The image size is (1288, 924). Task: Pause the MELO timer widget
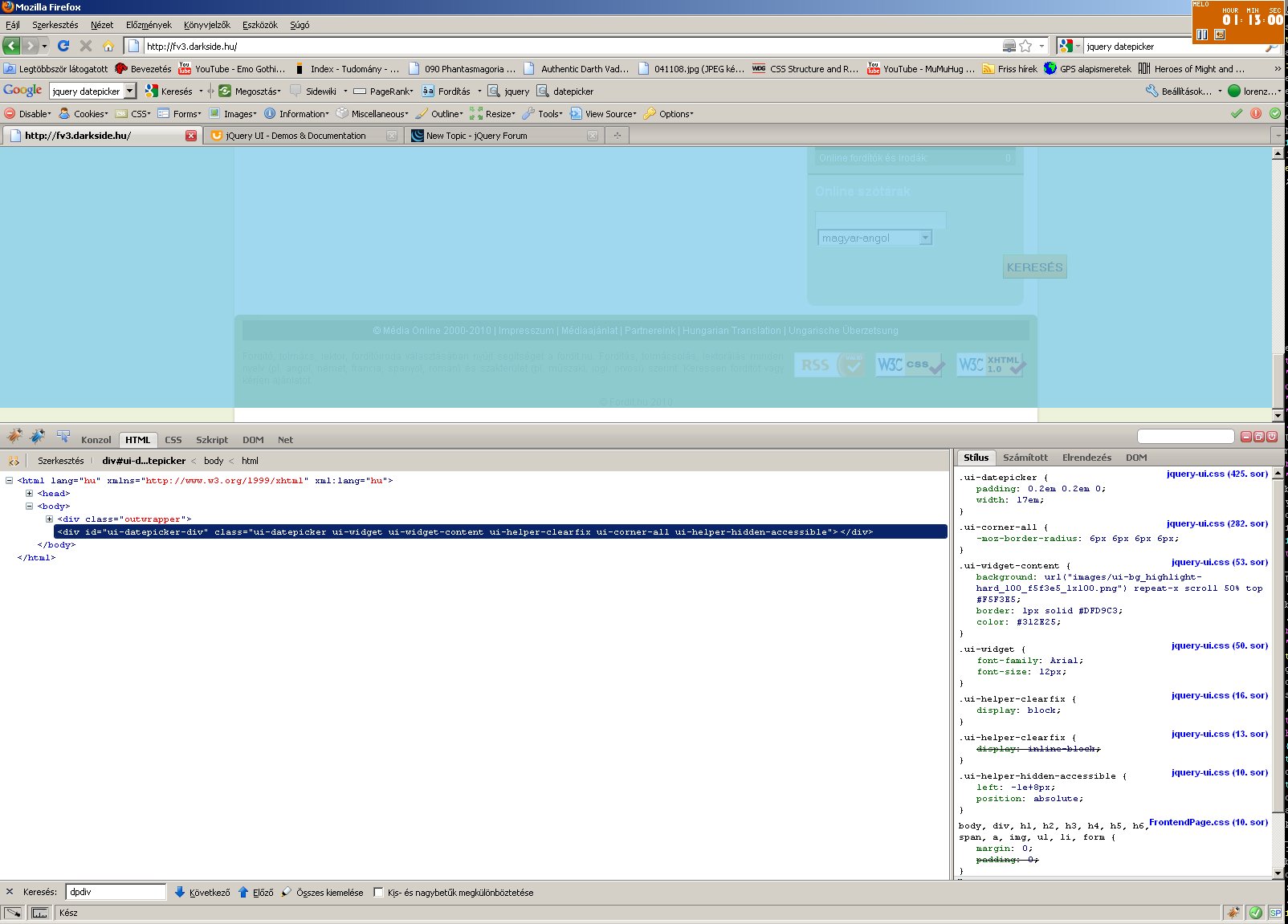pyautogui.click(x=1202, y=35)
